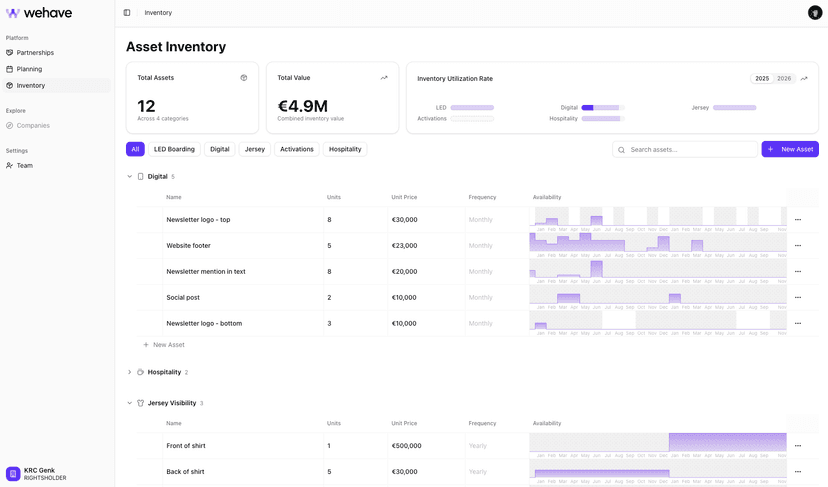Screen dimensions: 828x487
Task: Click the purple New Asset button
Action: coord(789,149)
